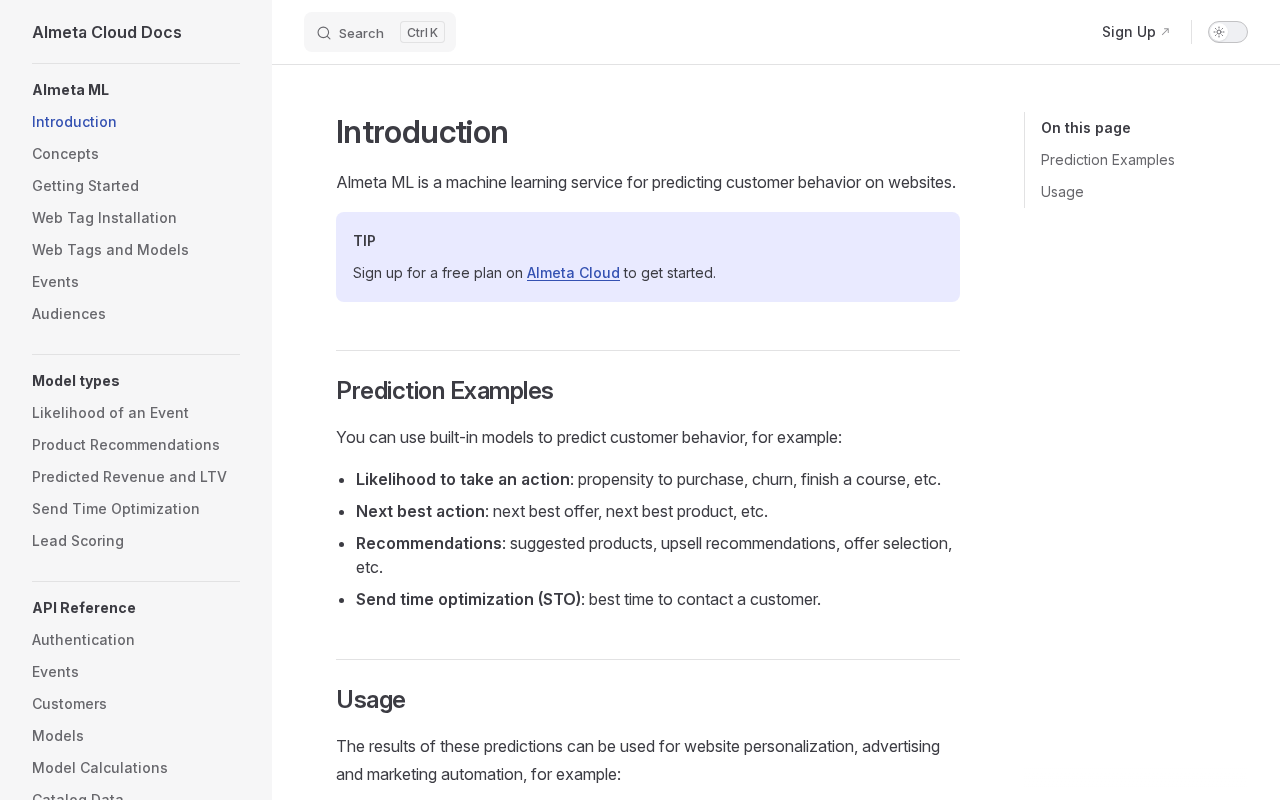Open Web Tags and Models page
This screenshot has height=800, width=1280.
coord(110,250)
